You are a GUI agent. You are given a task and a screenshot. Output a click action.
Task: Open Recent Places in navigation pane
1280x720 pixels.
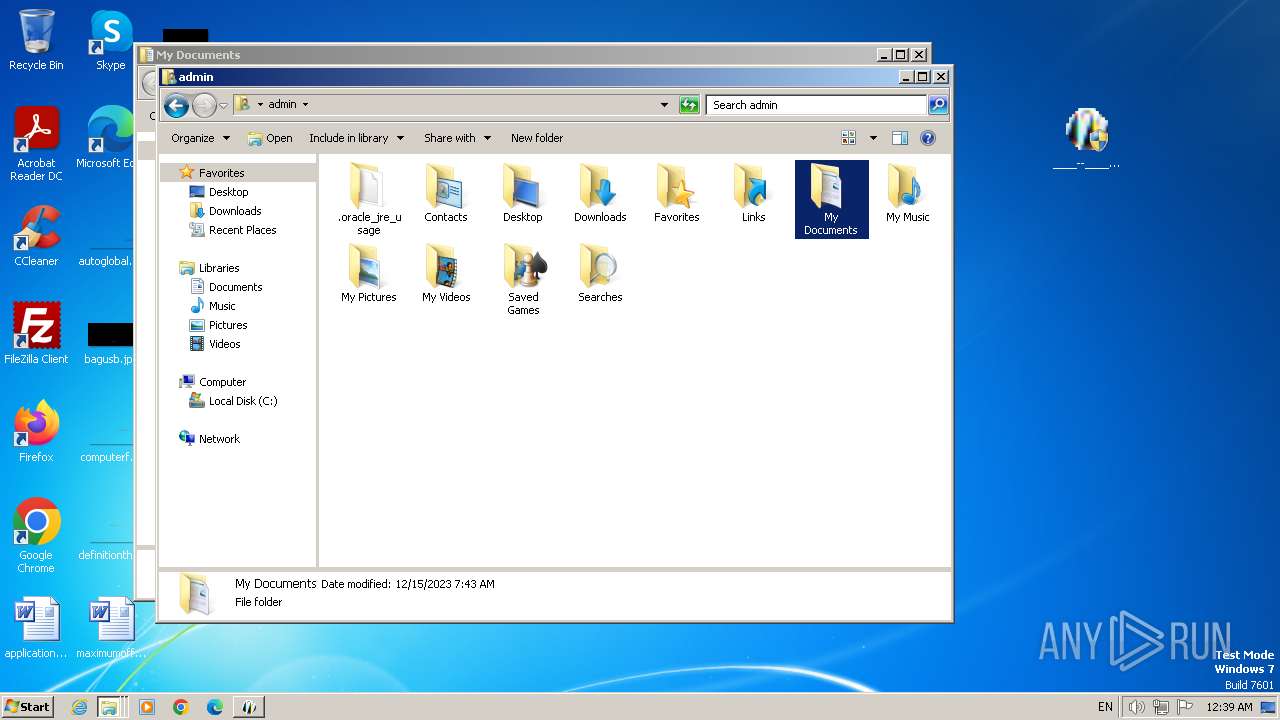click(242, 230)
